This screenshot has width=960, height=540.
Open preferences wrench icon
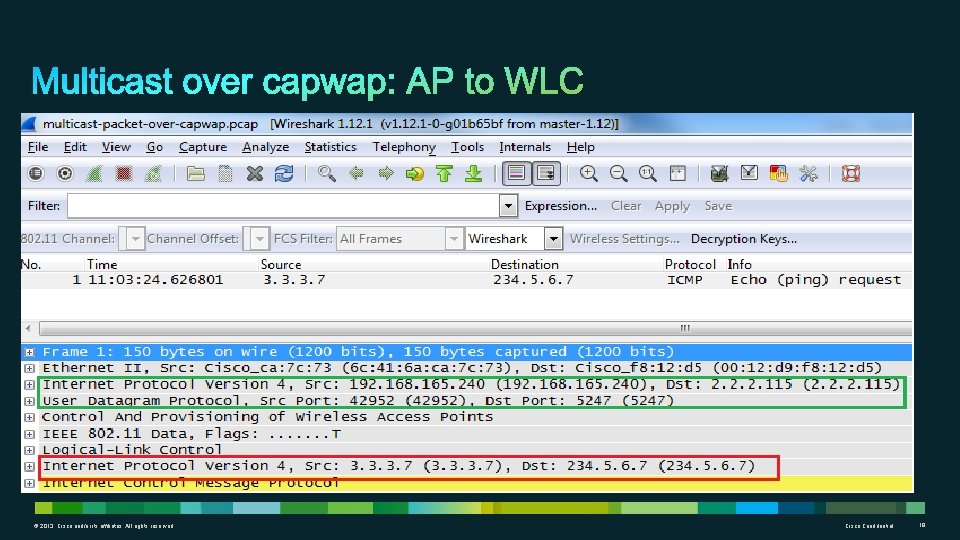pos(809,174)
